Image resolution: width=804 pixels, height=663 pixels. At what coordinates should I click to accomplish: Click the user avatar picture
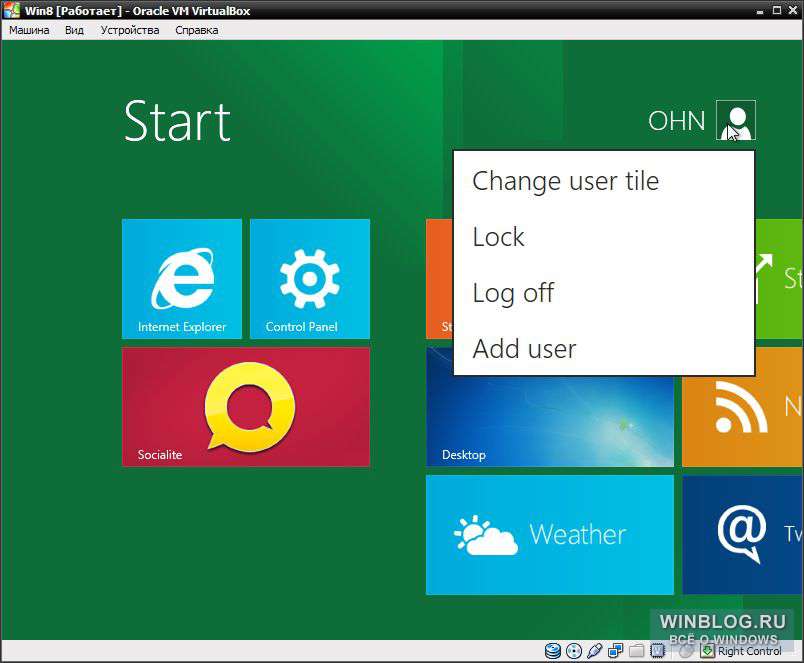[736, 120]
